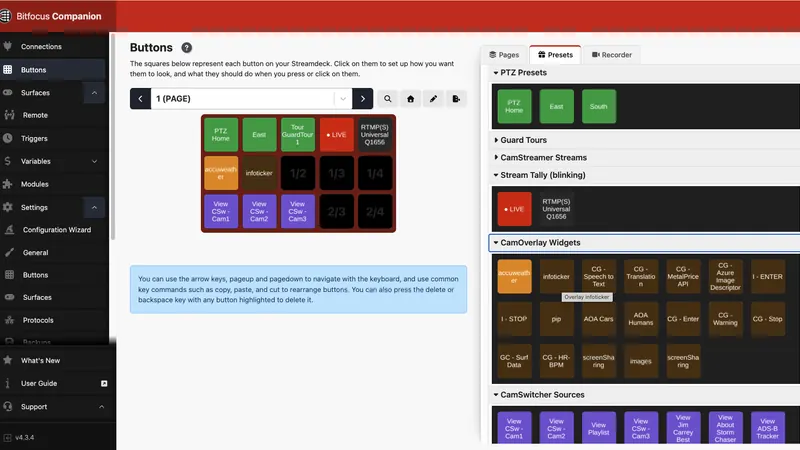Expand the Guard Tours section

point(523,140)
